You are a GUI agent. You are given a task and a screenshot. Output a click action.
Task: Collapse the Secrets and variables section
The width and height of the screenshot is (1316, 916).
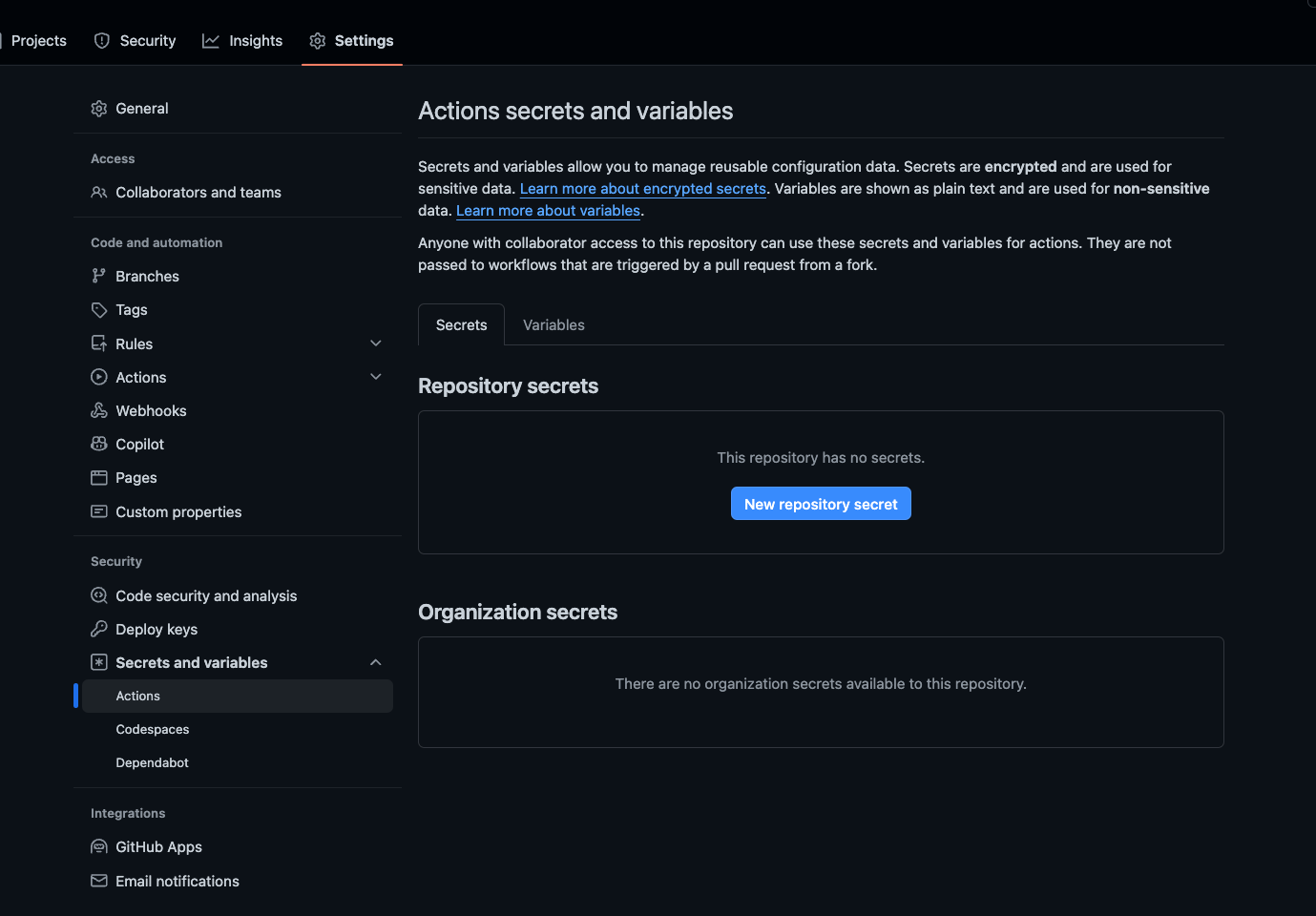pos(375,661)
